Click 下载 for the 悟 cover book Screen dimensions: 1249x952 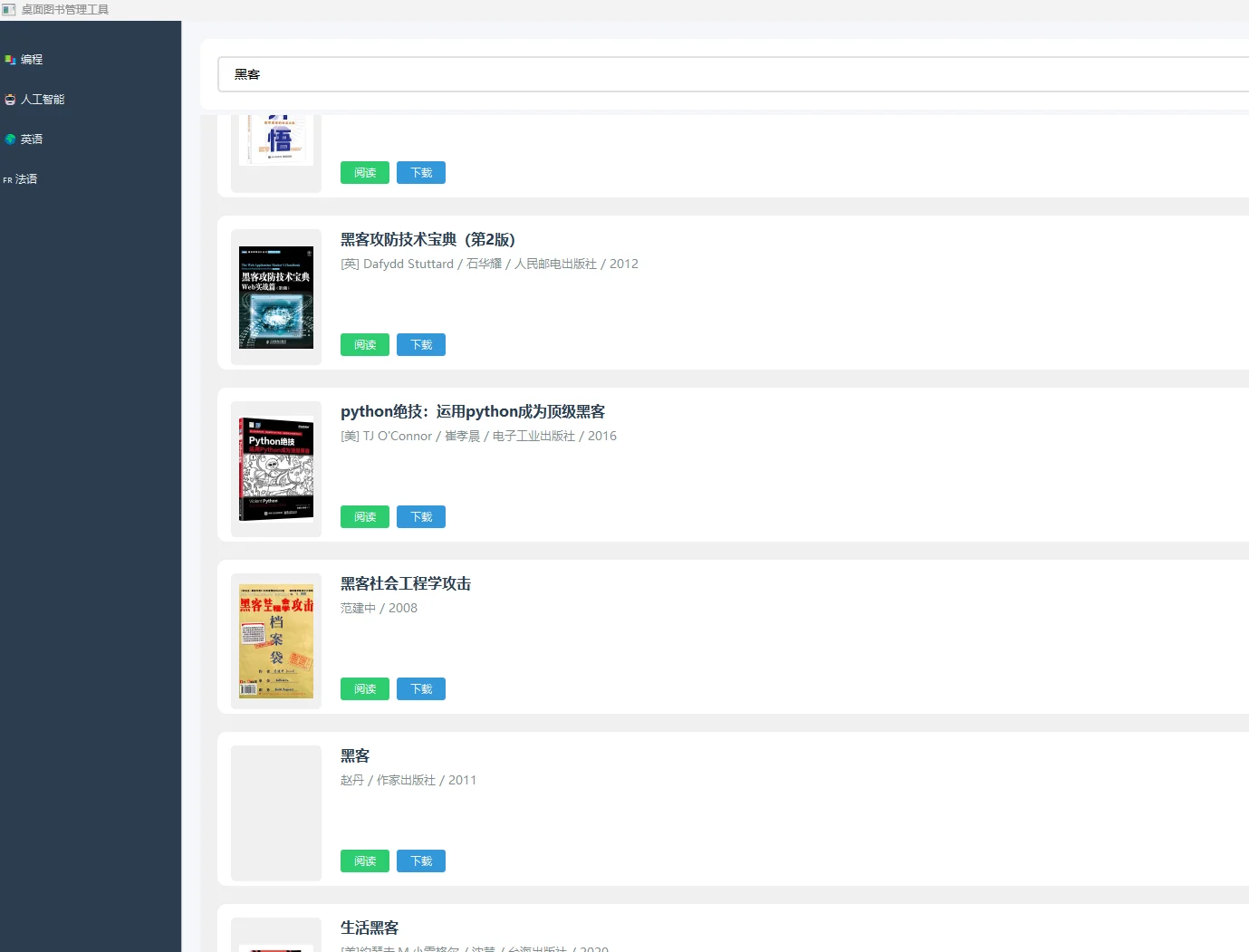pos(421,173)
